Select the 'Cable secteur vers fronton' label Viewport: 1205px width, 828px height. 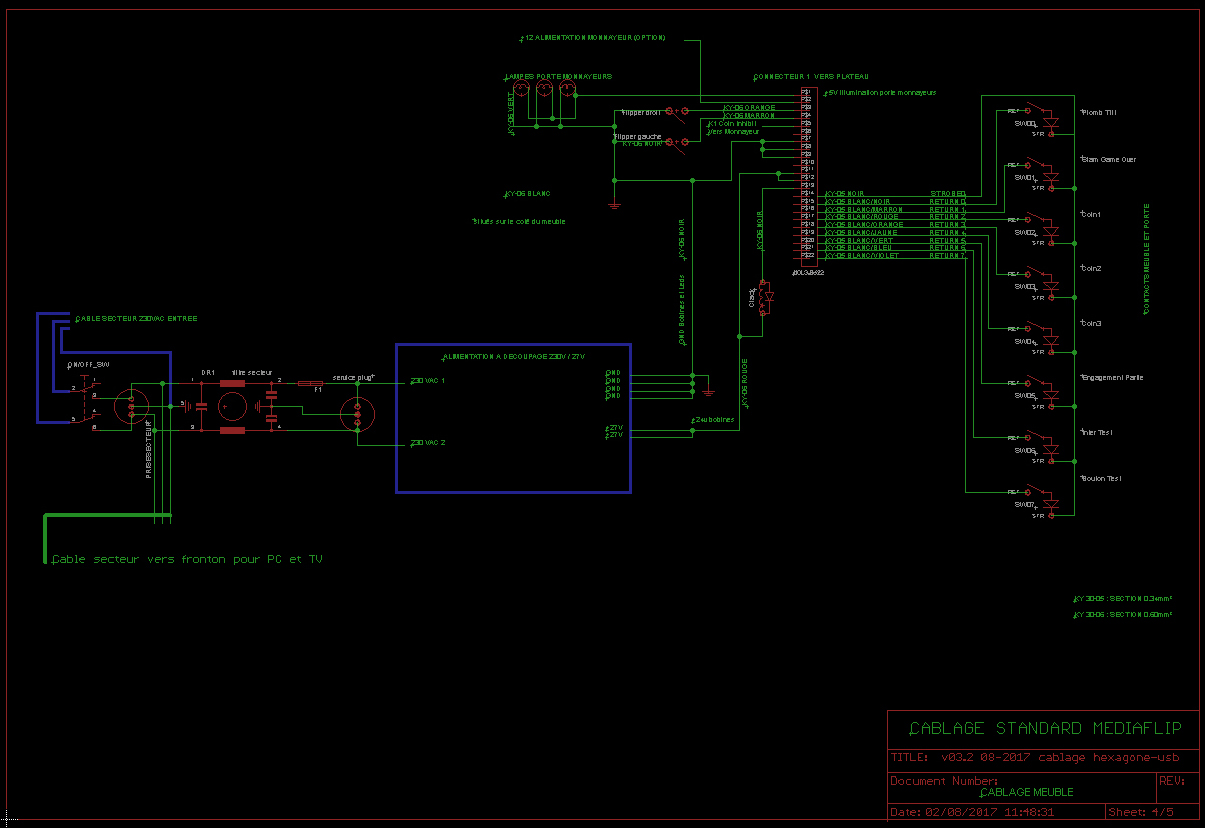(x=187, y=560)
